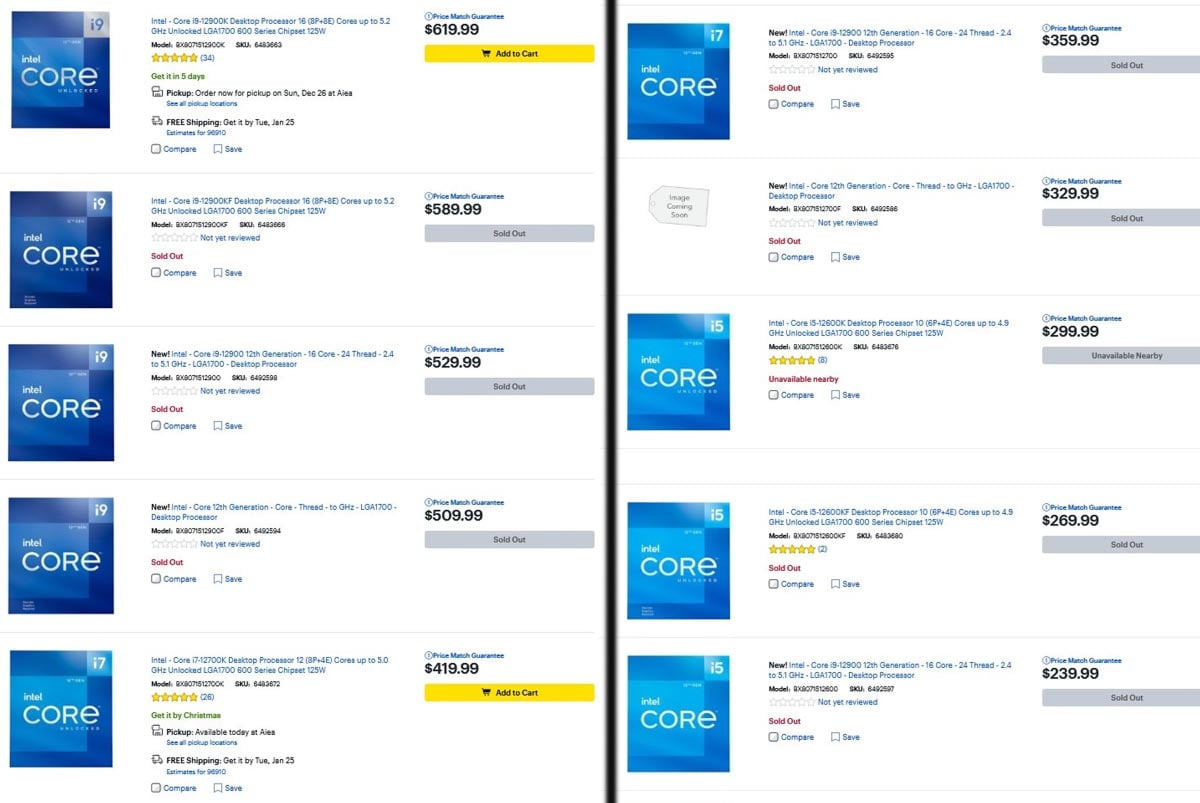Click star rating for i9-12900K (34 reviews)
1200x803 pixels.
point(174,58)
